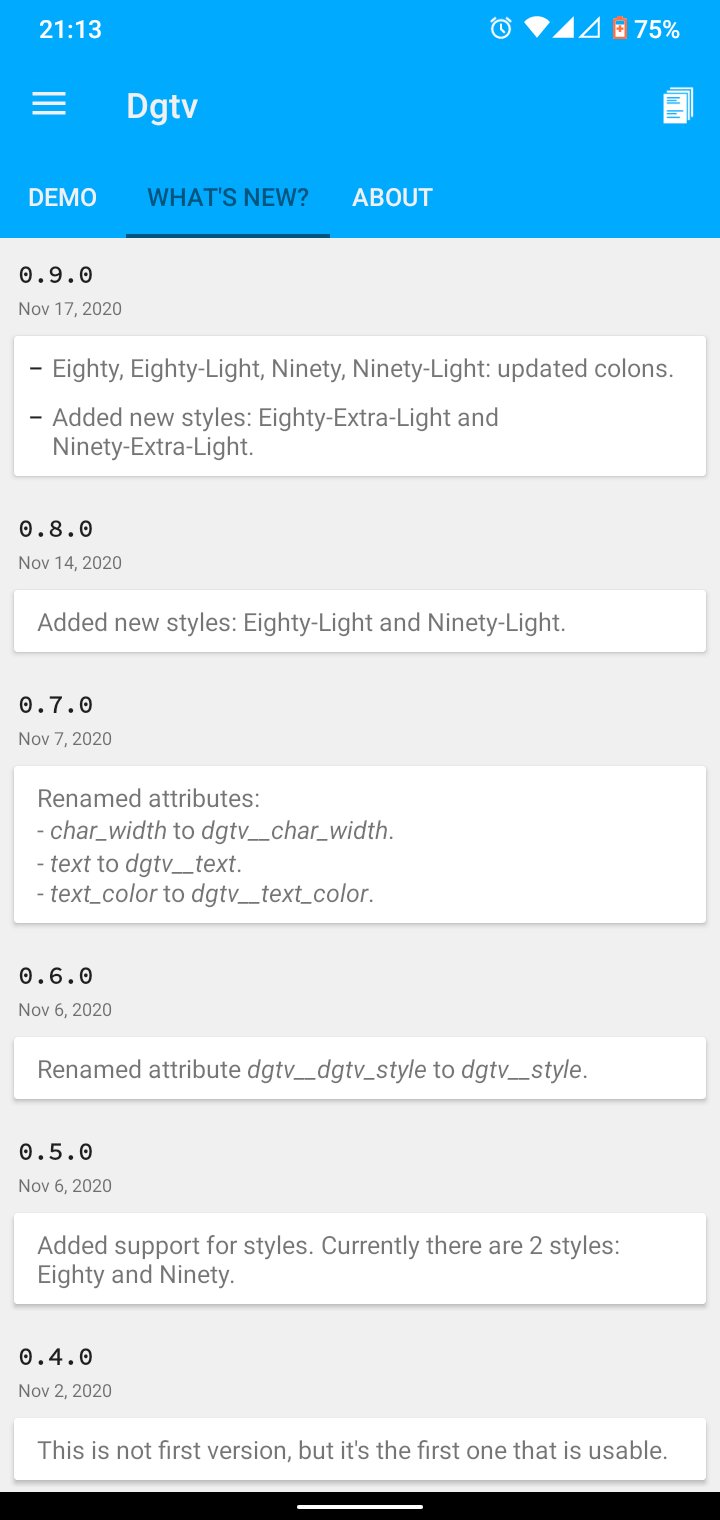Open the ABOUT tab
Screen dimensions: 720x1520
(x=392, y=197)
